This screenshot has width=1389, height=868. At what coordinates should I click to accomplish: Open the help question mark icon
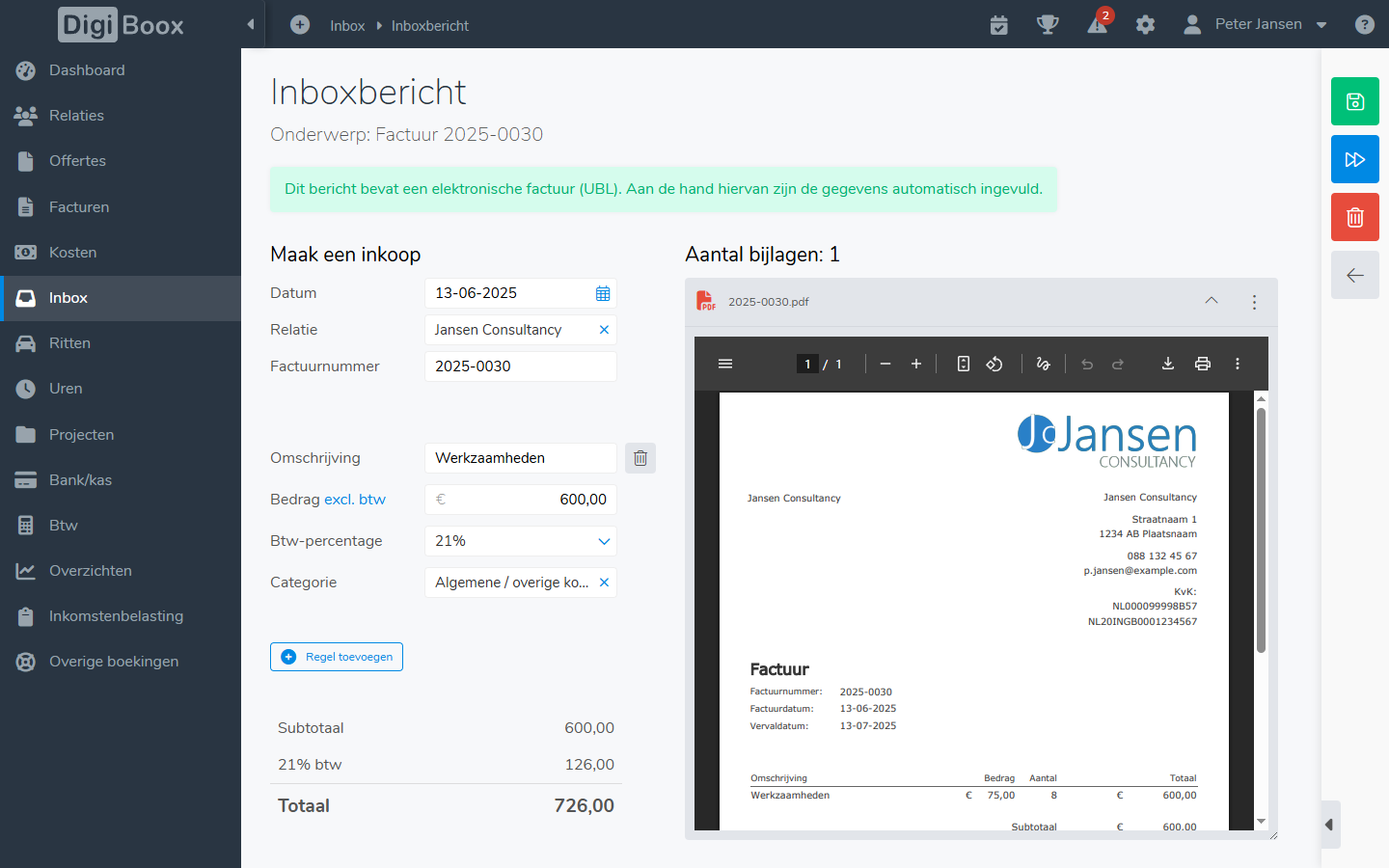[x=1365, y=25]
